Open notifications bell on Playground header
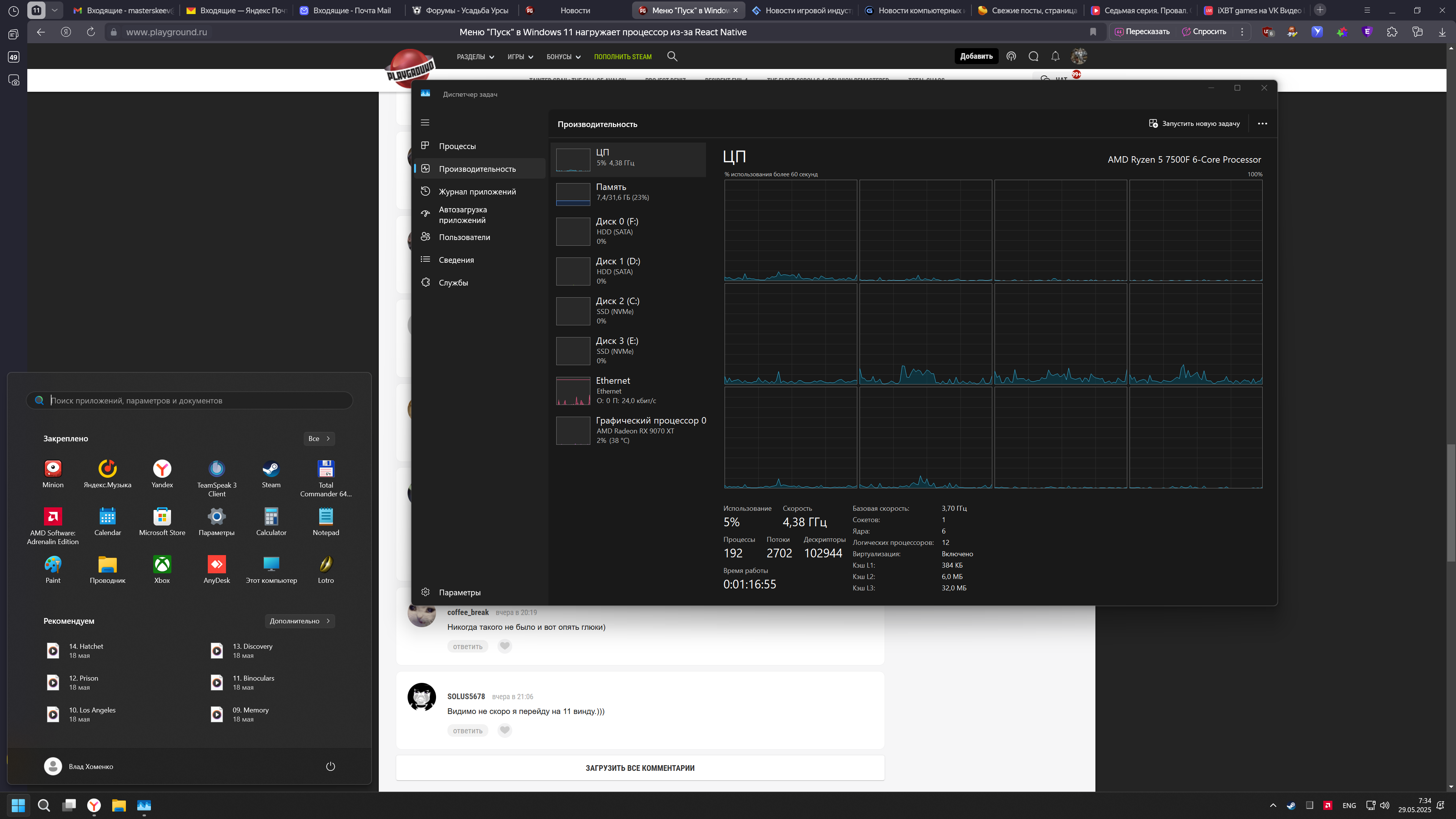The height and width of the screenshot is (819, 1456). [x=1055, y=56]
